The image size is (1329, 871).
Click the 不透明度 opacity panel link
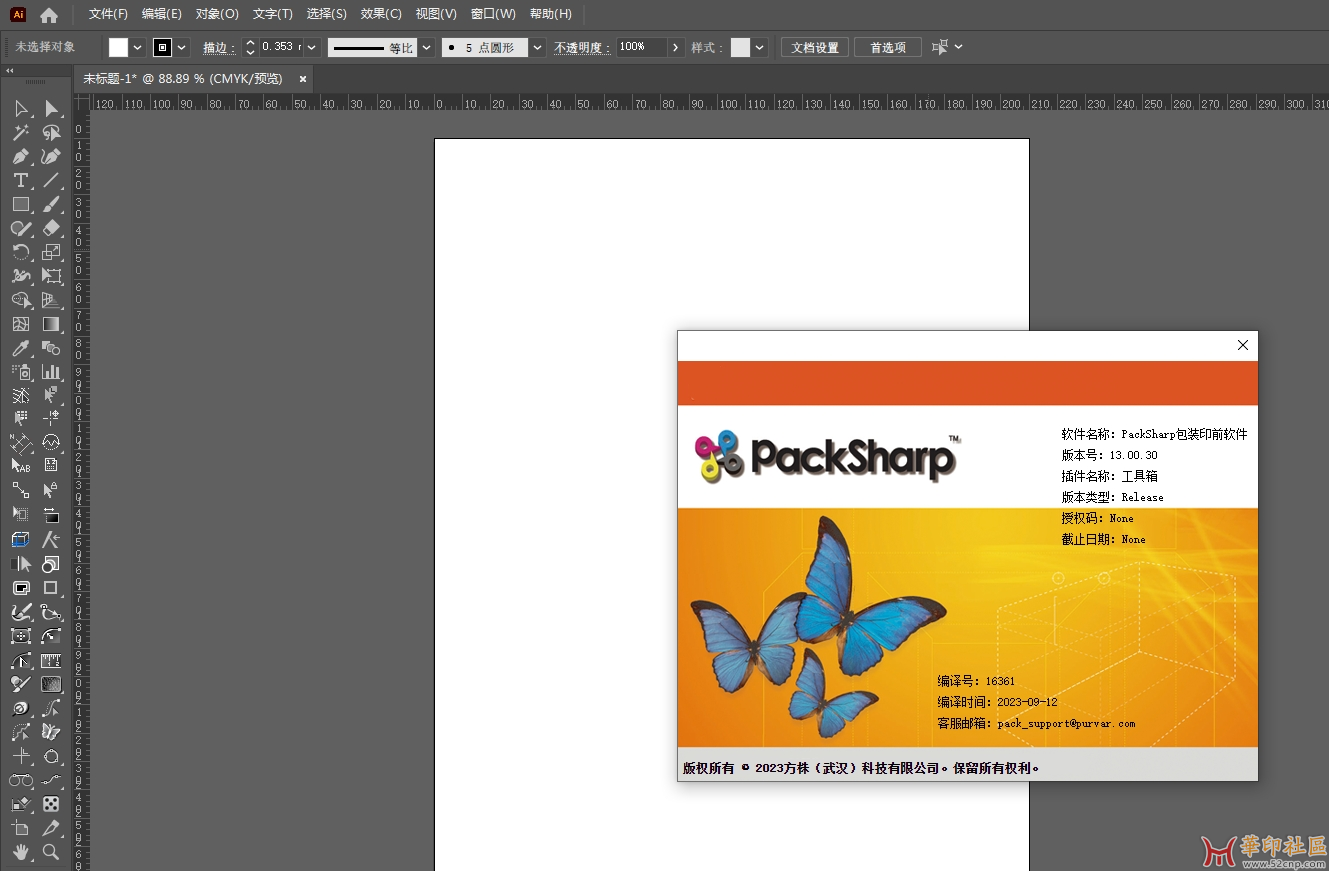pos(582,47)
